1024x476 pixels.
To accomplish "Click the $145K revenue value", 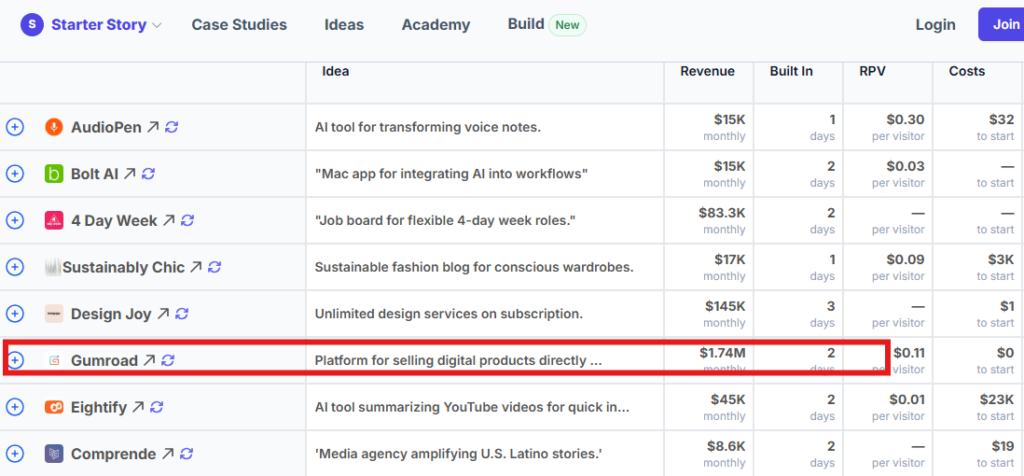I will [x=725, y=306].
